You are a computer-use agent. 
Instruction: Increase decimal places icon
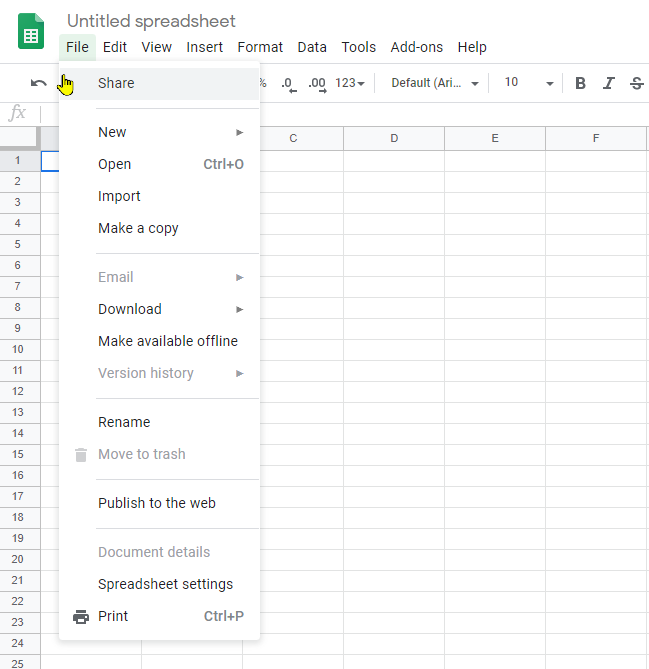[x=317, y=84]
